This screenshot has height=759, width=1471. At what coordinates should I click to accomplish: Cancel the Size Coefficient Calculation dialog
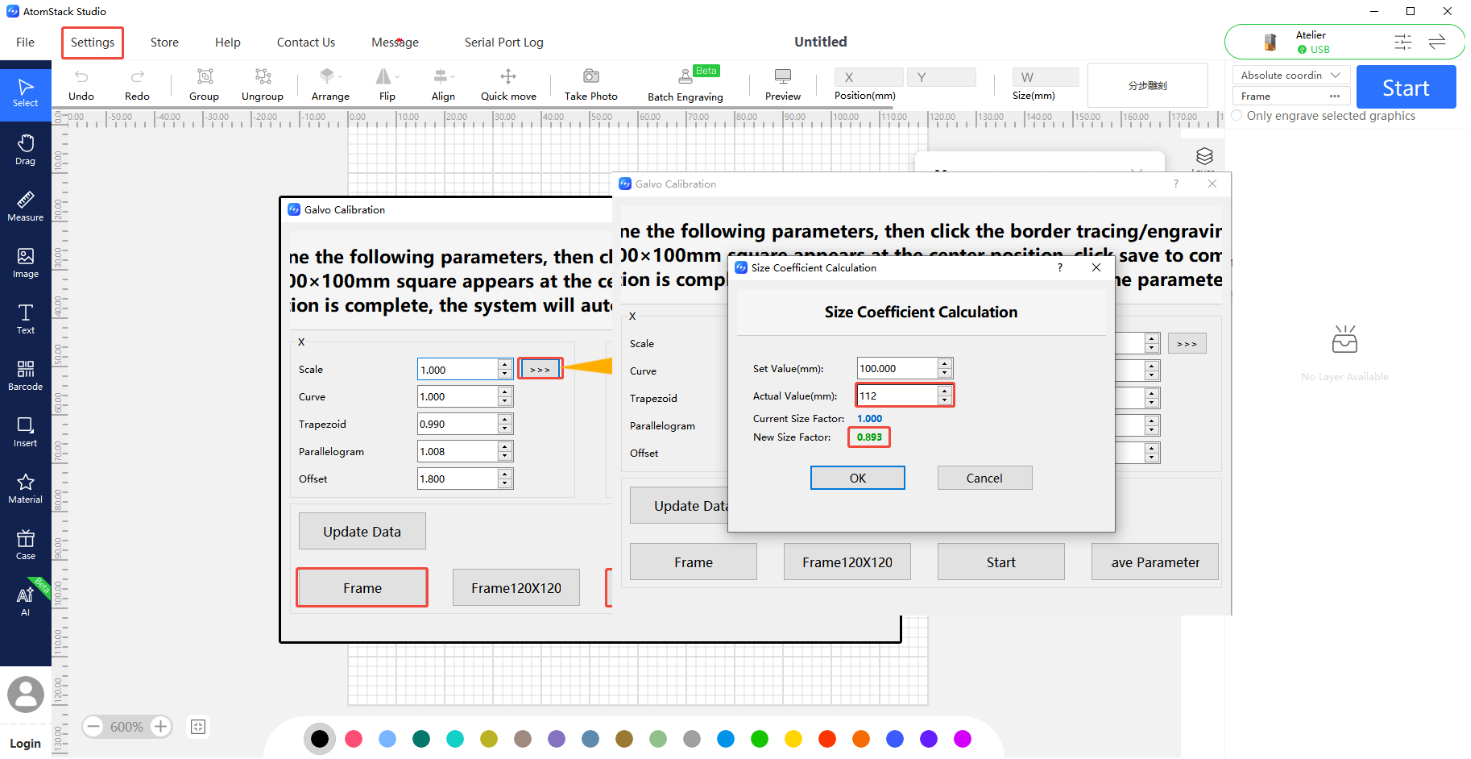[984, 478]
